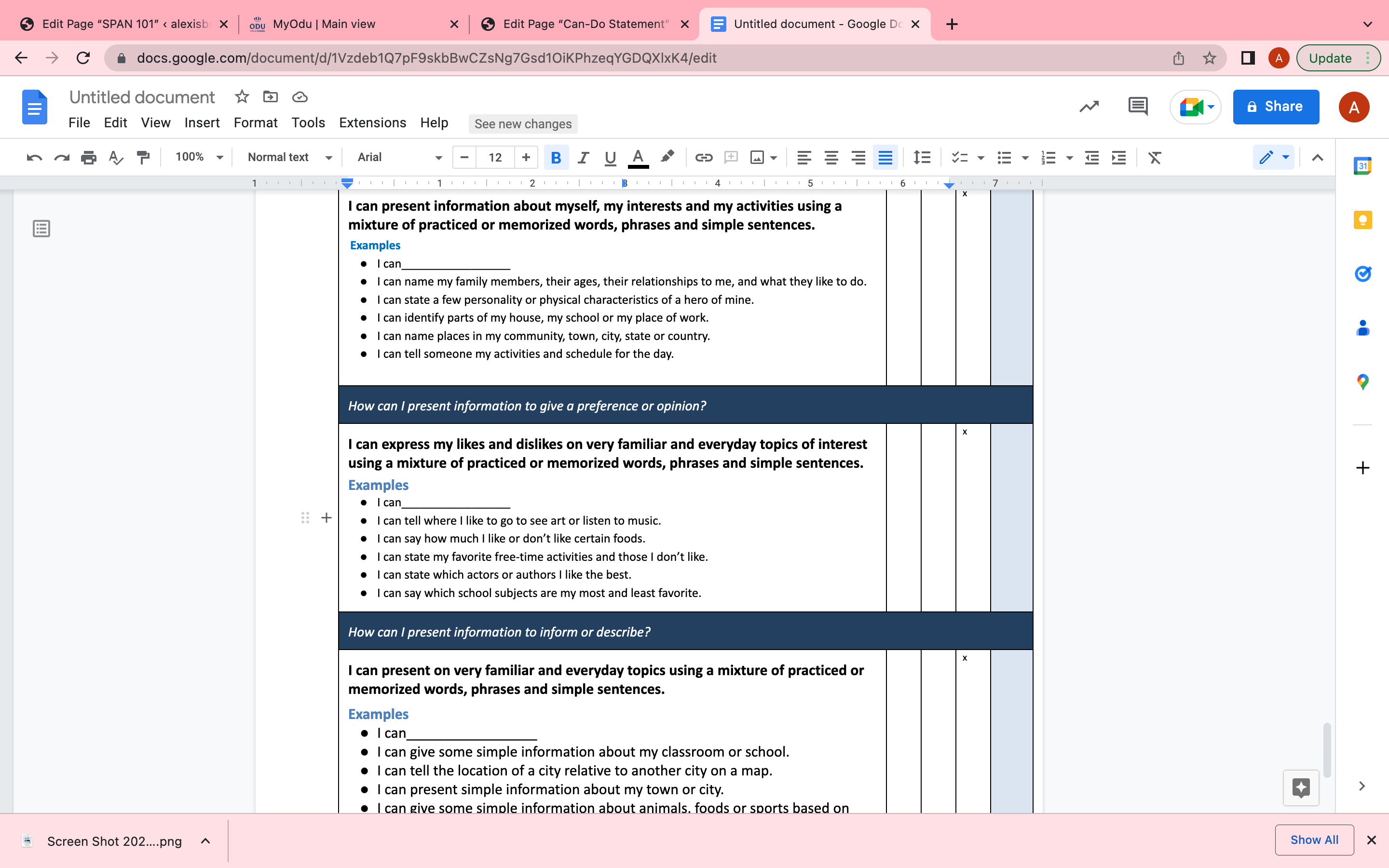Open the Arial font dropdown

(399, 157)
